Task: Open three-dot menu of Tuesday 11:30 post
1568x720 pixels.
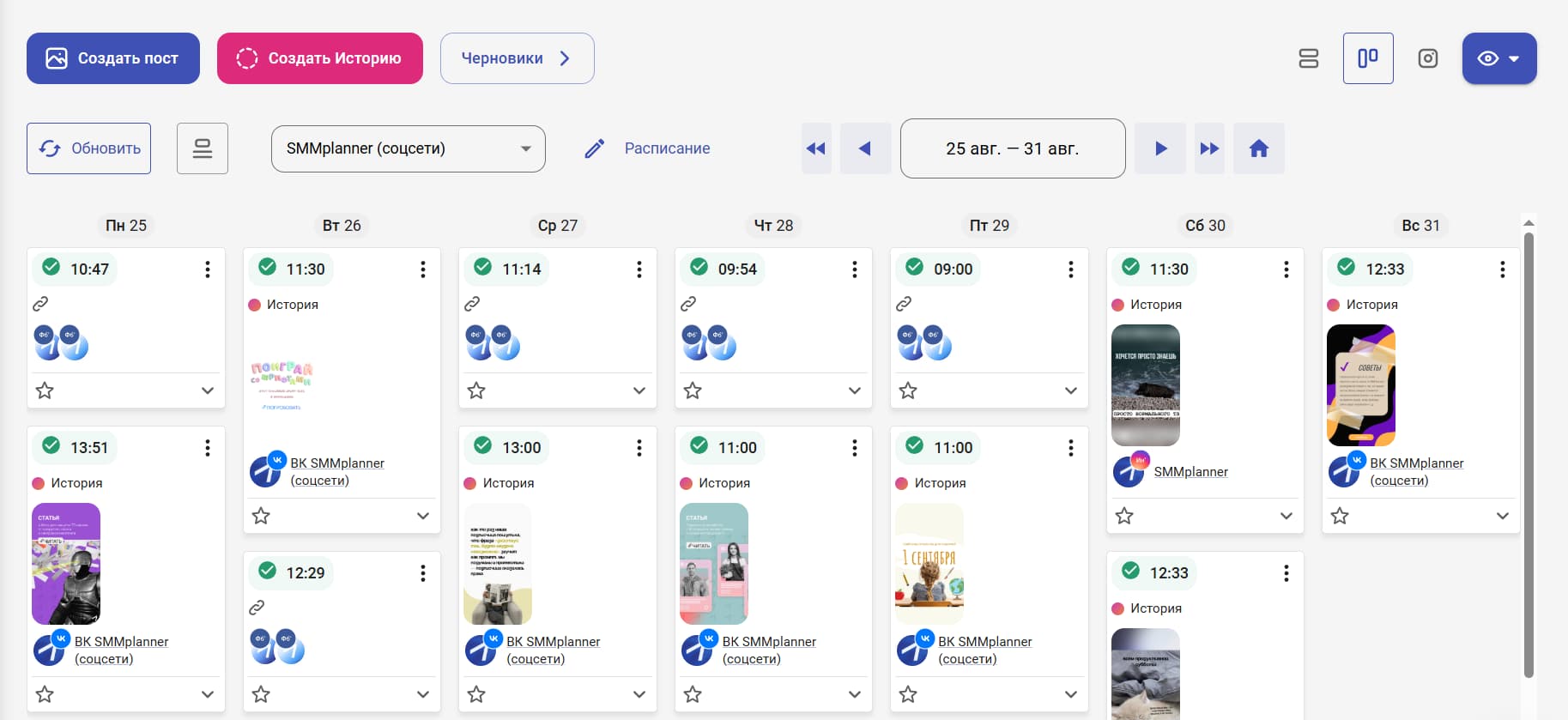Action: tap(423, 269)
